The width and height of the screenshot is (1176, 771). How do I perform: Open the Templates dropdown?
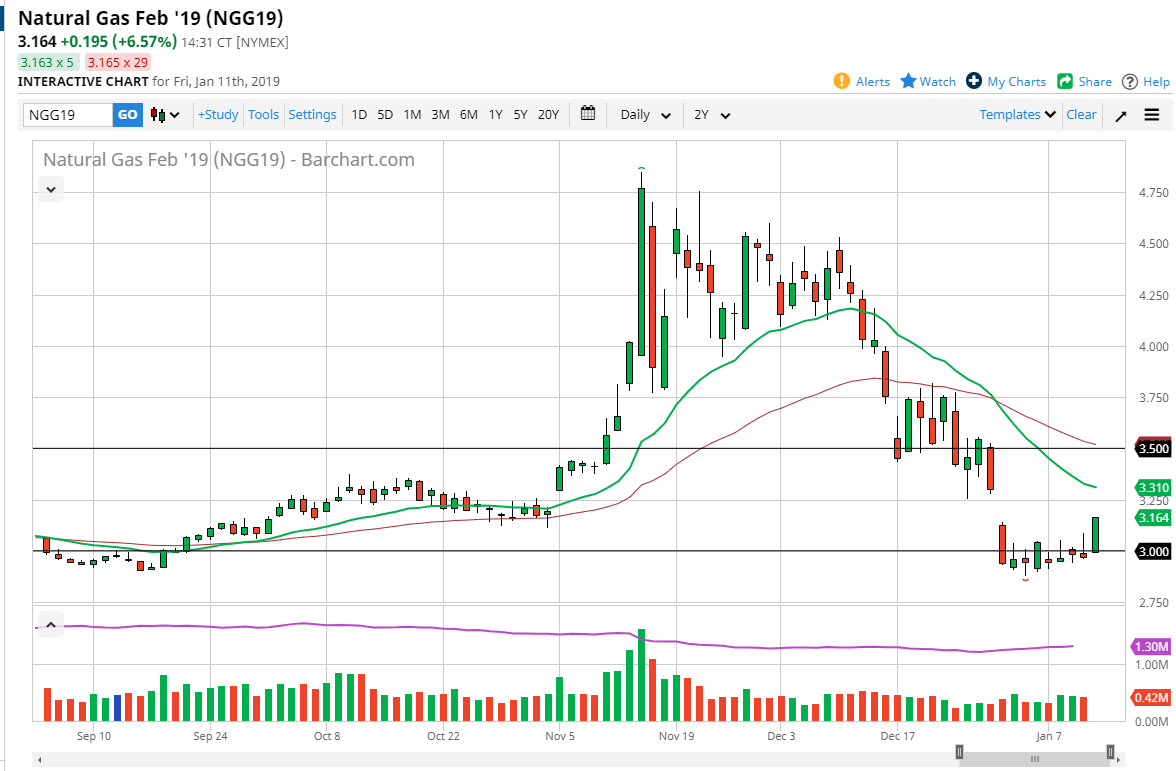(1017, 115)
